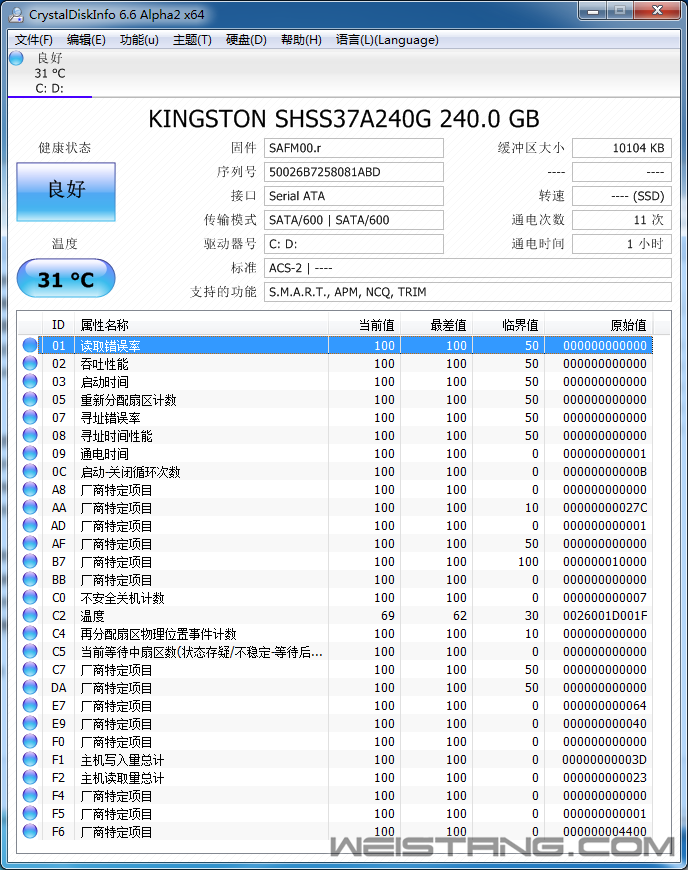
Task: Click status orb for F1 主机写入量总计
Action: (30, 760)
